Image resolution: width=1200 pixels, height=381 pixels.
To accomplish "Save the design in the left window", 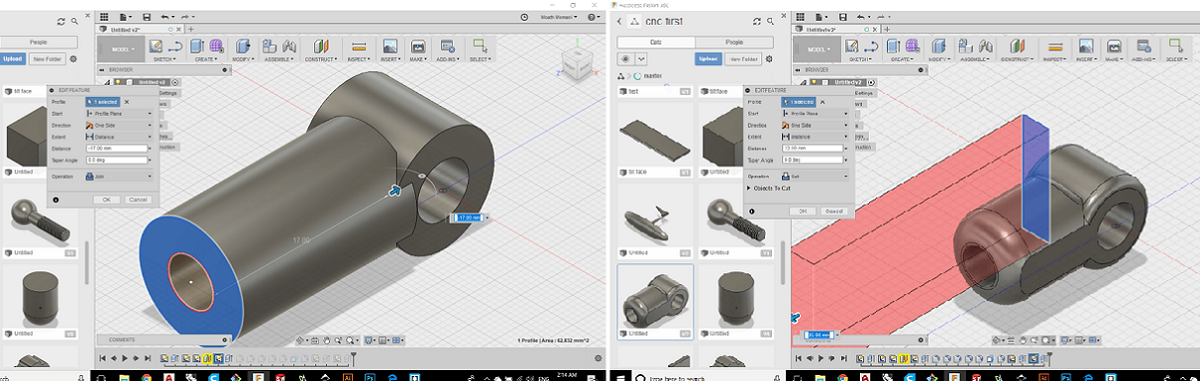I will pyautogui.click(x=147, y=18).
